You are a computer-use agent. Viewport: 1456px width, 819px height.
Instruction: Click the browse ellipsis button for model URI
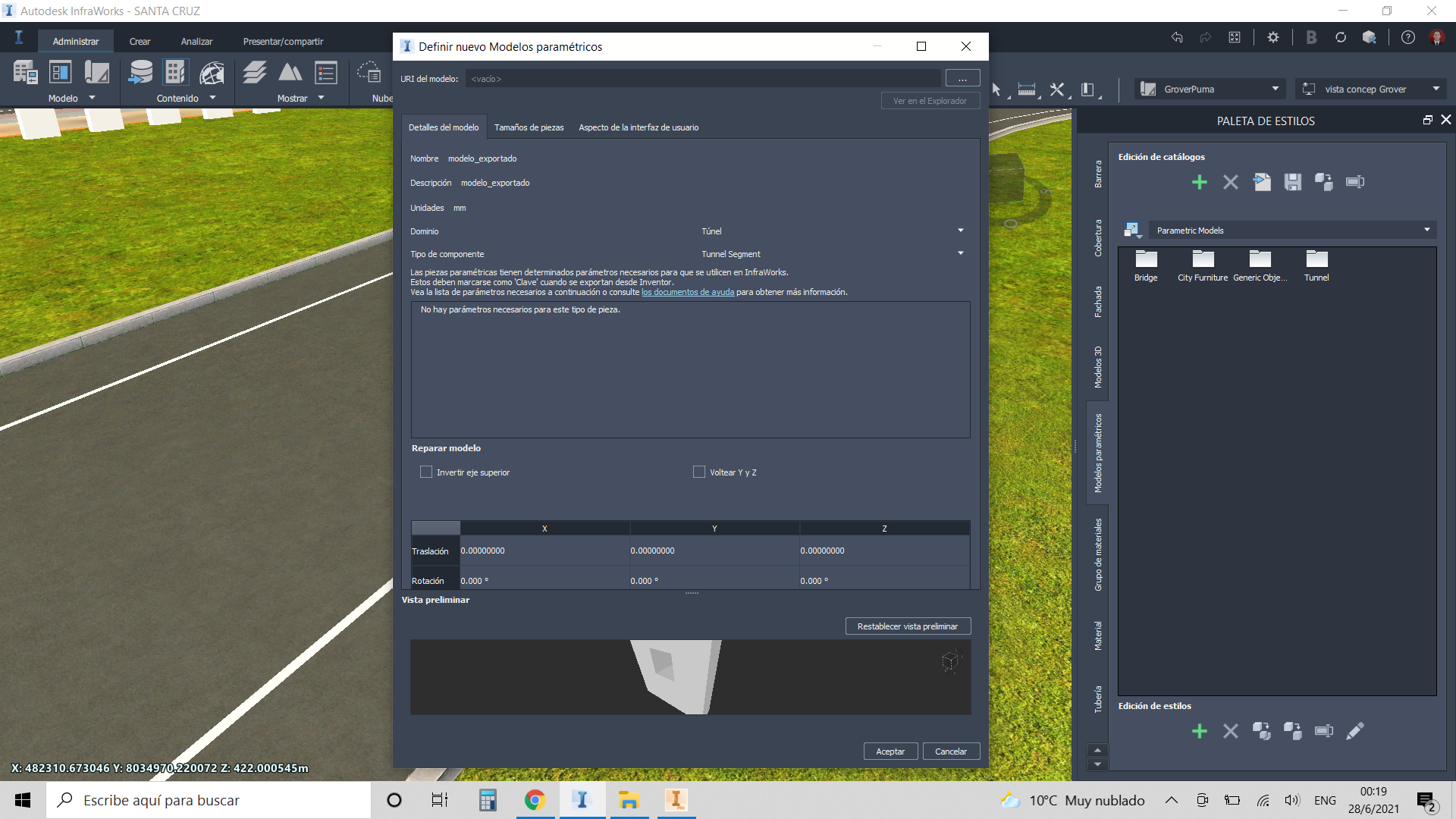[x=962, y=79]
